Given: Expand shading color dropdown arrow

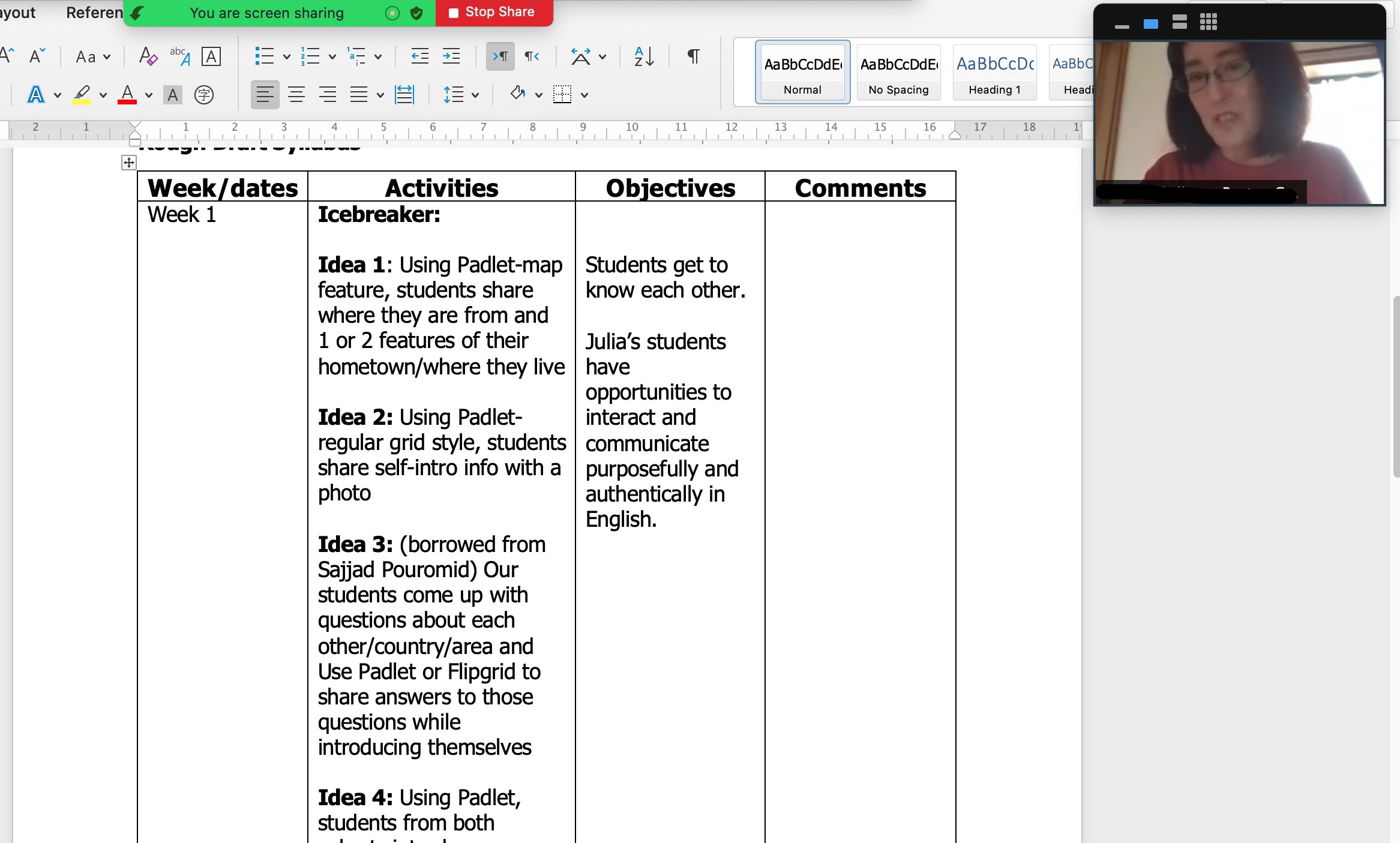Looking at the screenshot, I should coord(538,95).
